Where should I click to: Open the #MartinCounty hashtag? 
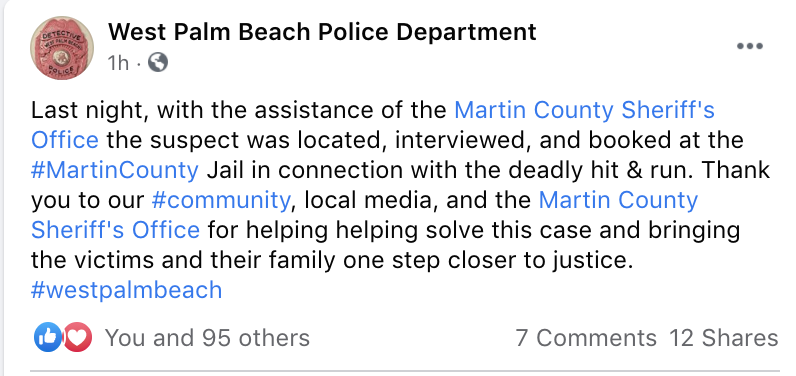(115, 170)
